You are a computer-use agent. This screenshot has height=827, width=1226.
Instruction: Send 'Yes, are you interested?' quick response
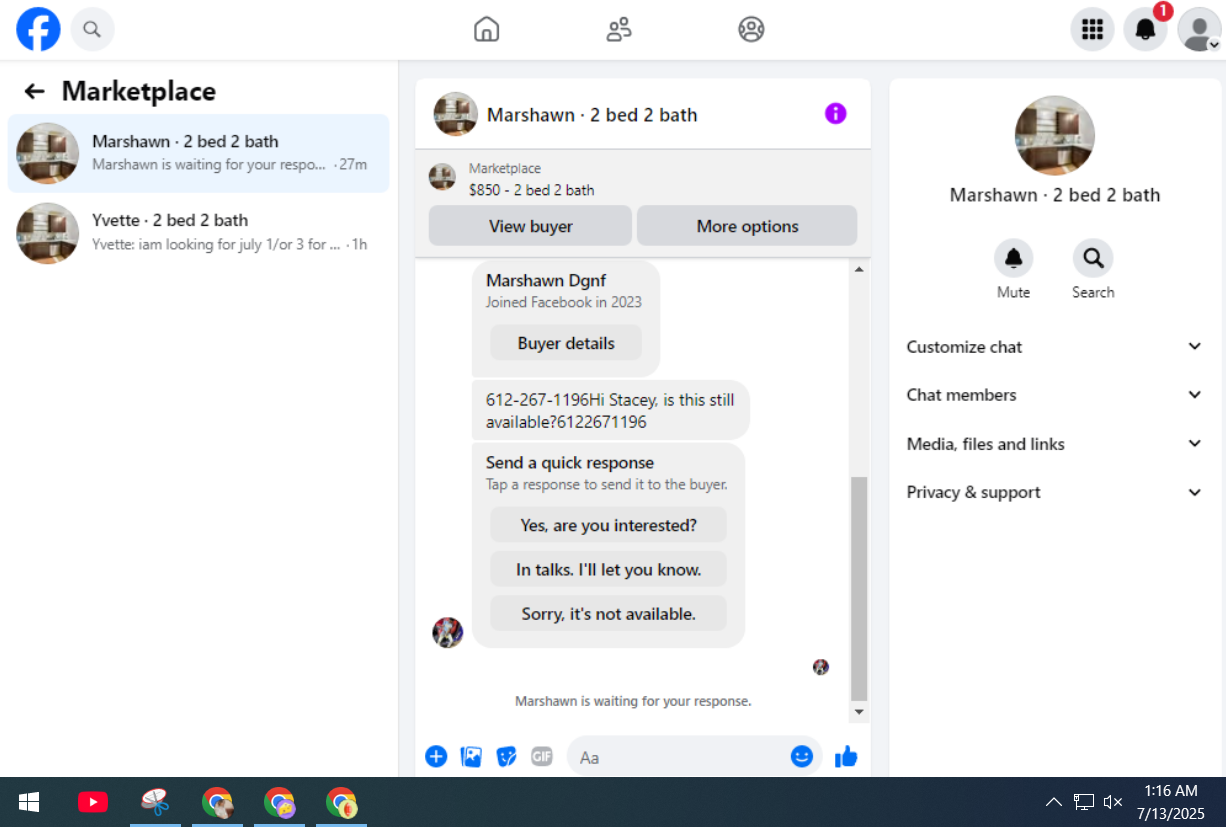[608, 525]
